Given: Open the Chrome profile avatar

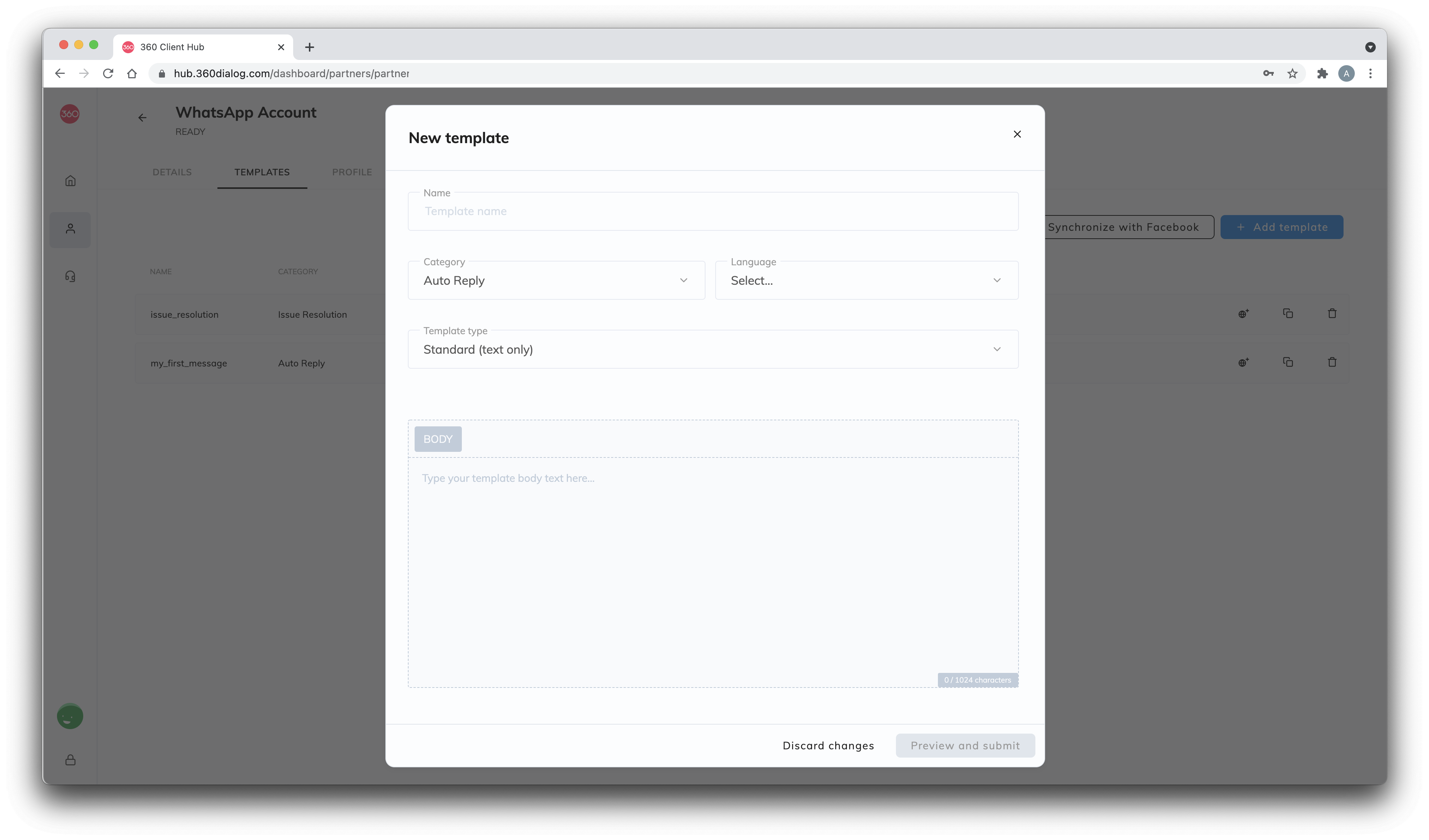Looking at the screenshot, I should [1346, 74].
